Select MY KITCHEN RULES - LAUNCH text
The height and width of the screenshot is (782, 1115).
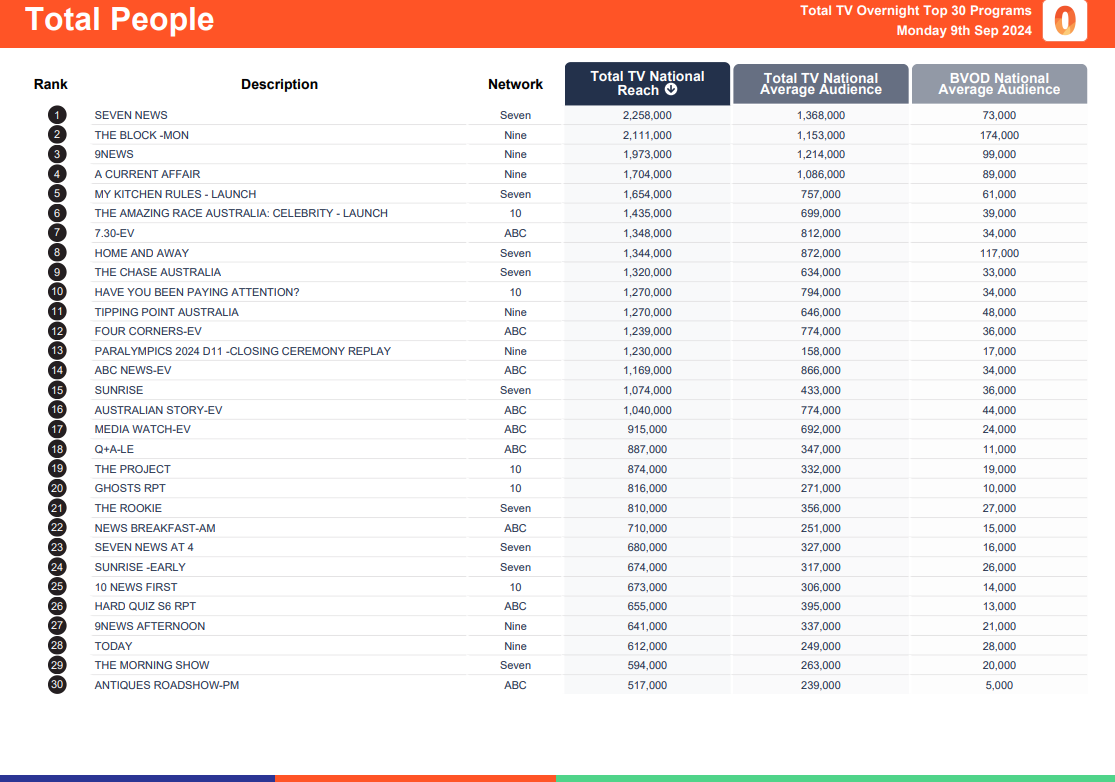175,194
